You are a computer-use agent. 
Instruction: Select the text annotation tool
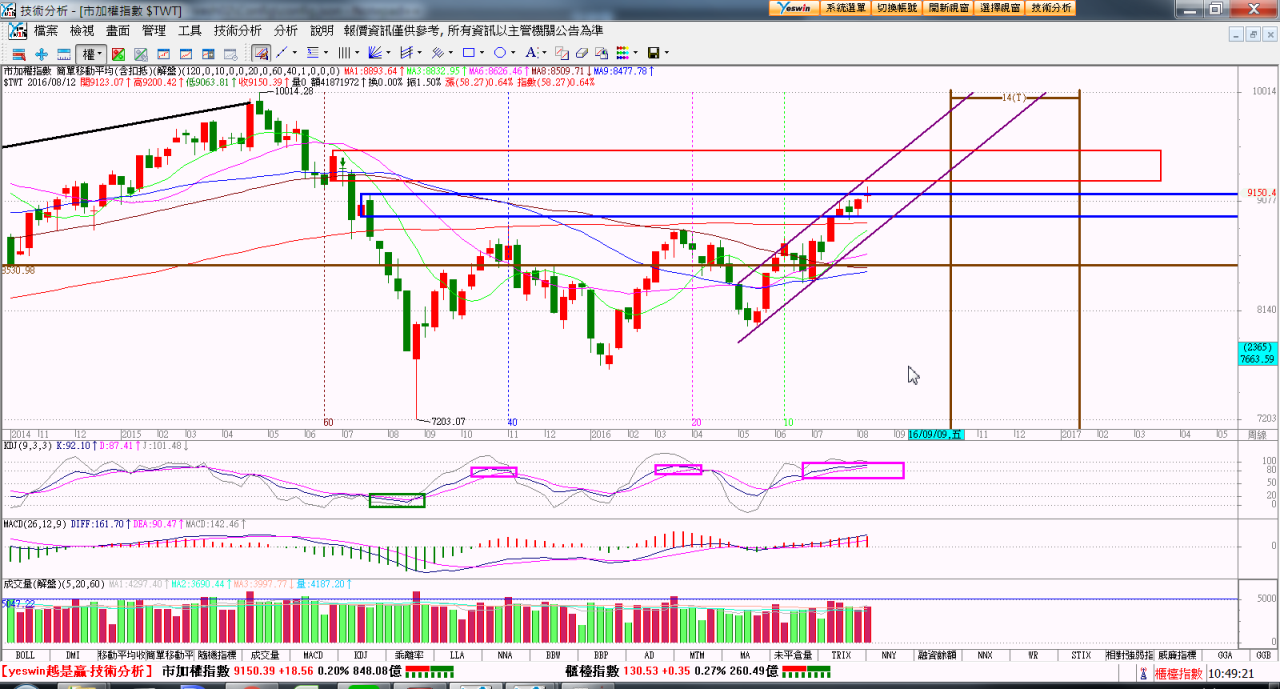pos(531,53)
